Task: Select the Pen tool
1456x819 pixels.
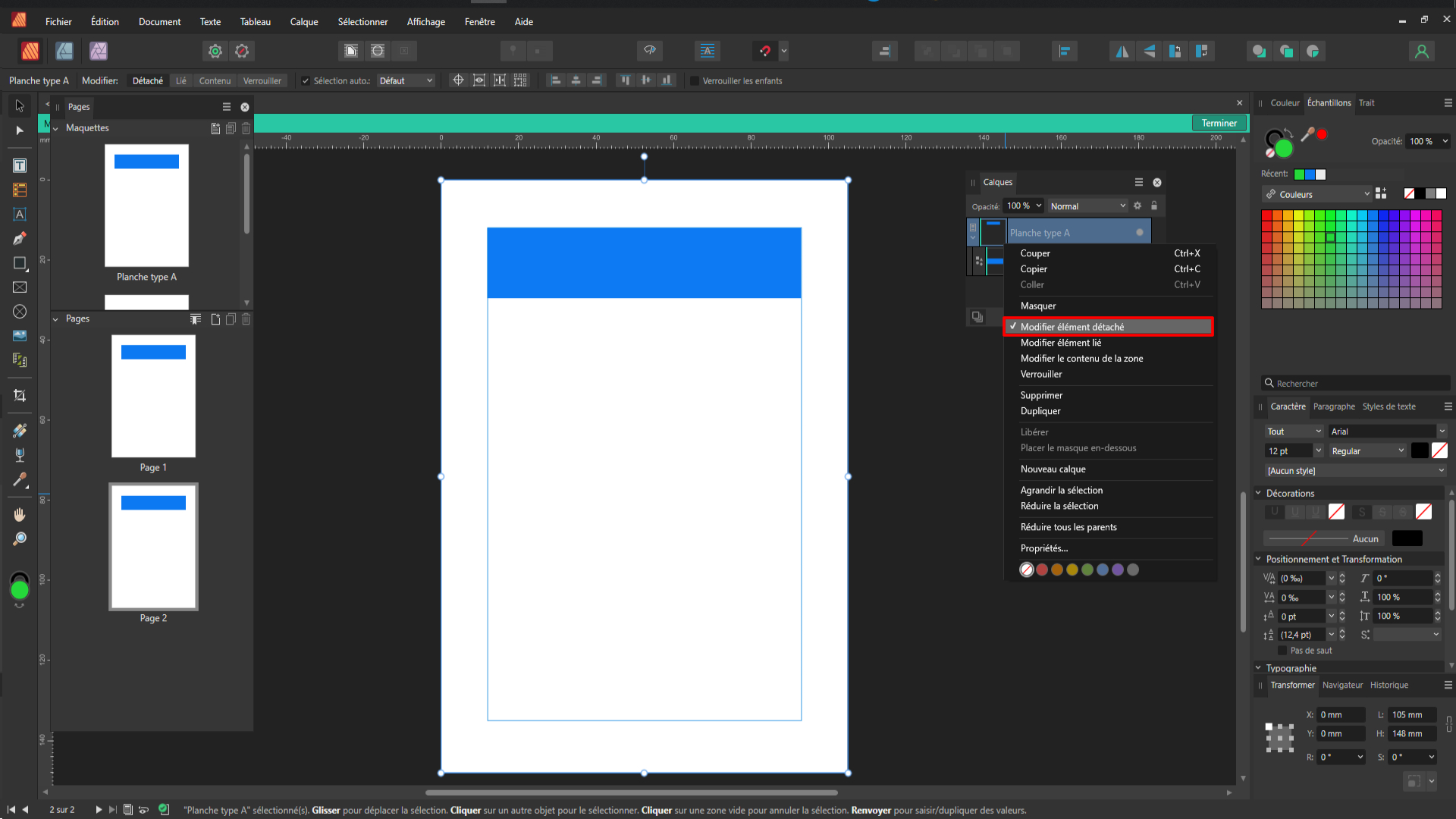Action: pos(20,239)
